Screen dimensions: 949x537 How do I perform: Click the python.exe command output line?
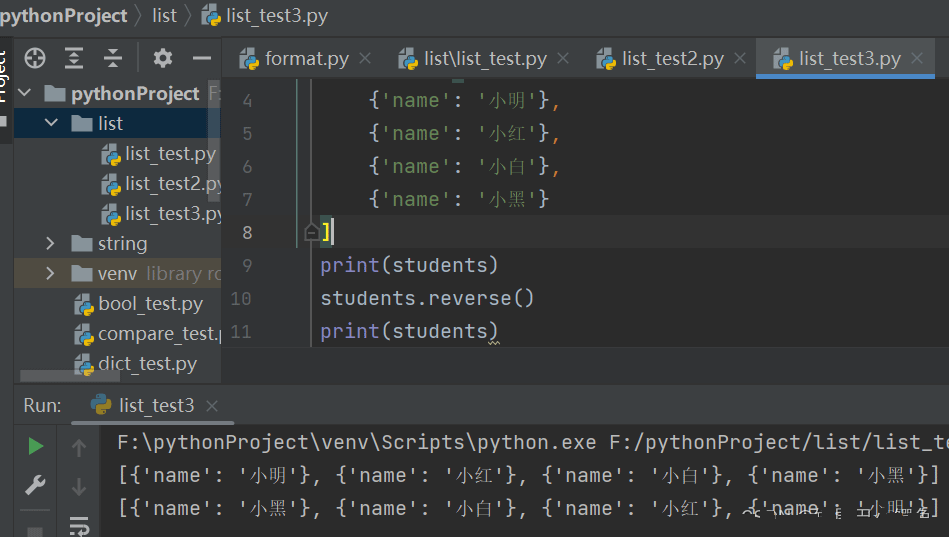tap(533, 443)
